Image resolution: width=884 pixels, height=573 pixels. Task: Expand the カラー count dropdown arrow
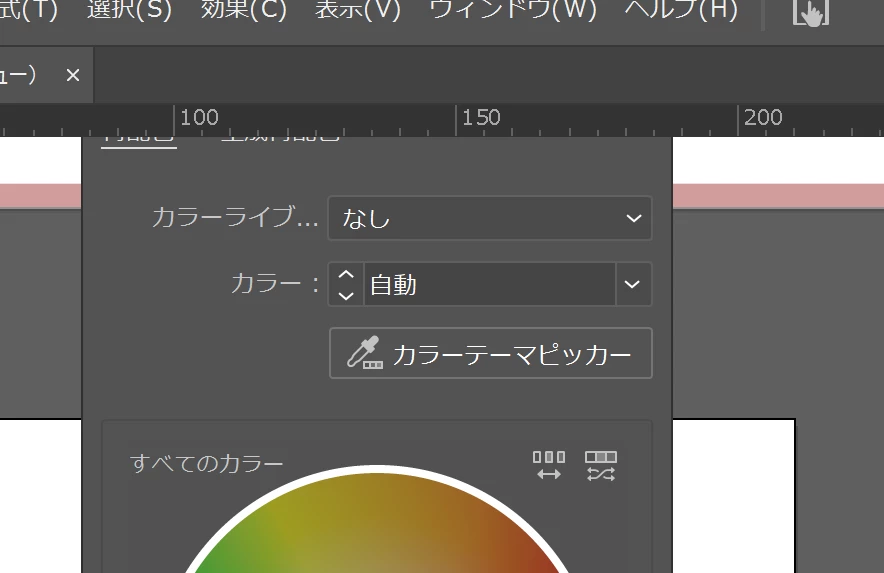tap(633, 284)
